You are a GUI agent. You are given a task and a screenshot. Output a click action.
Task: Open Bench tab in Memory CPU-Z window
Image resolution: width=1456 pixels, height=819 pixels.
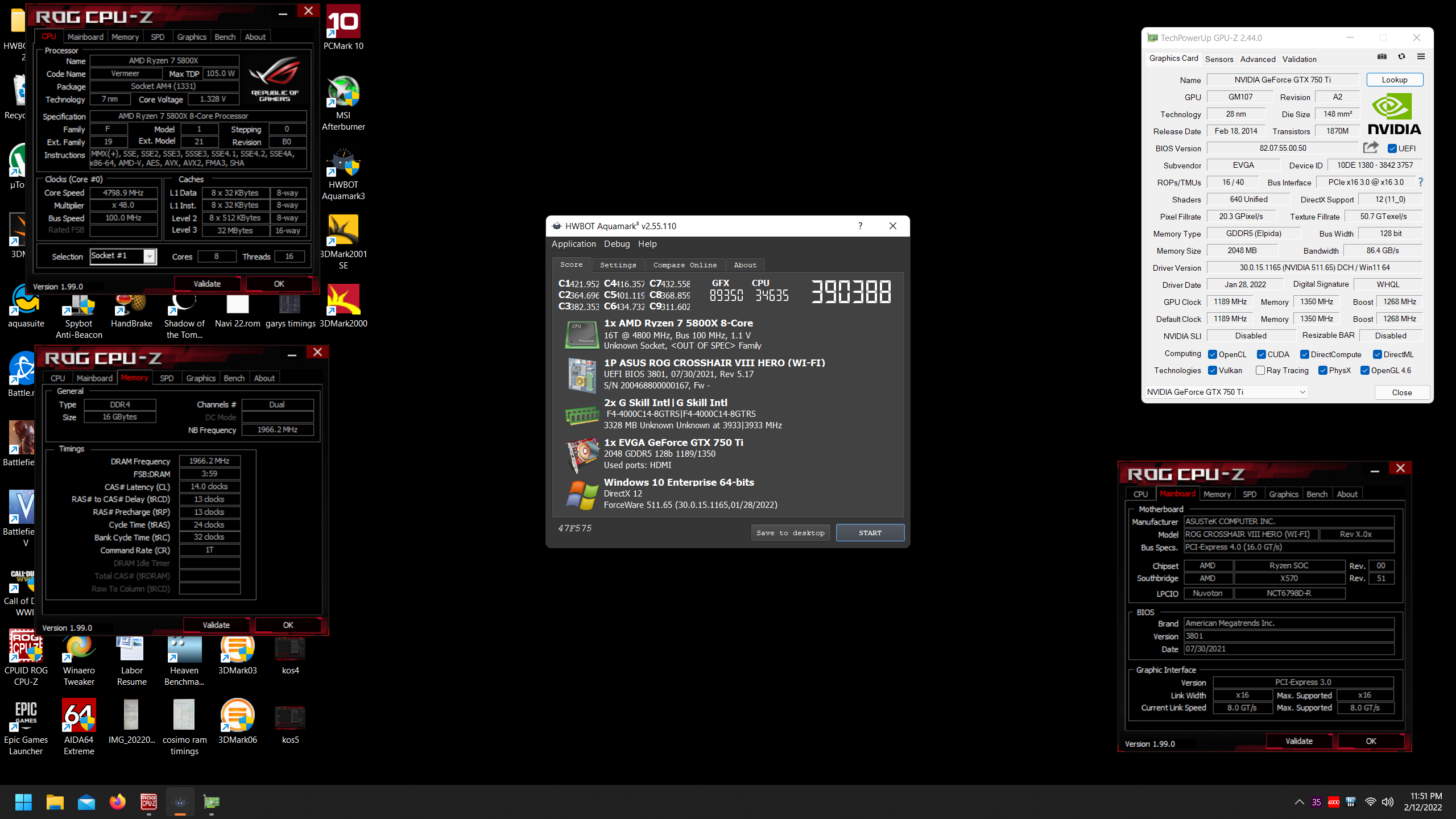234,378
